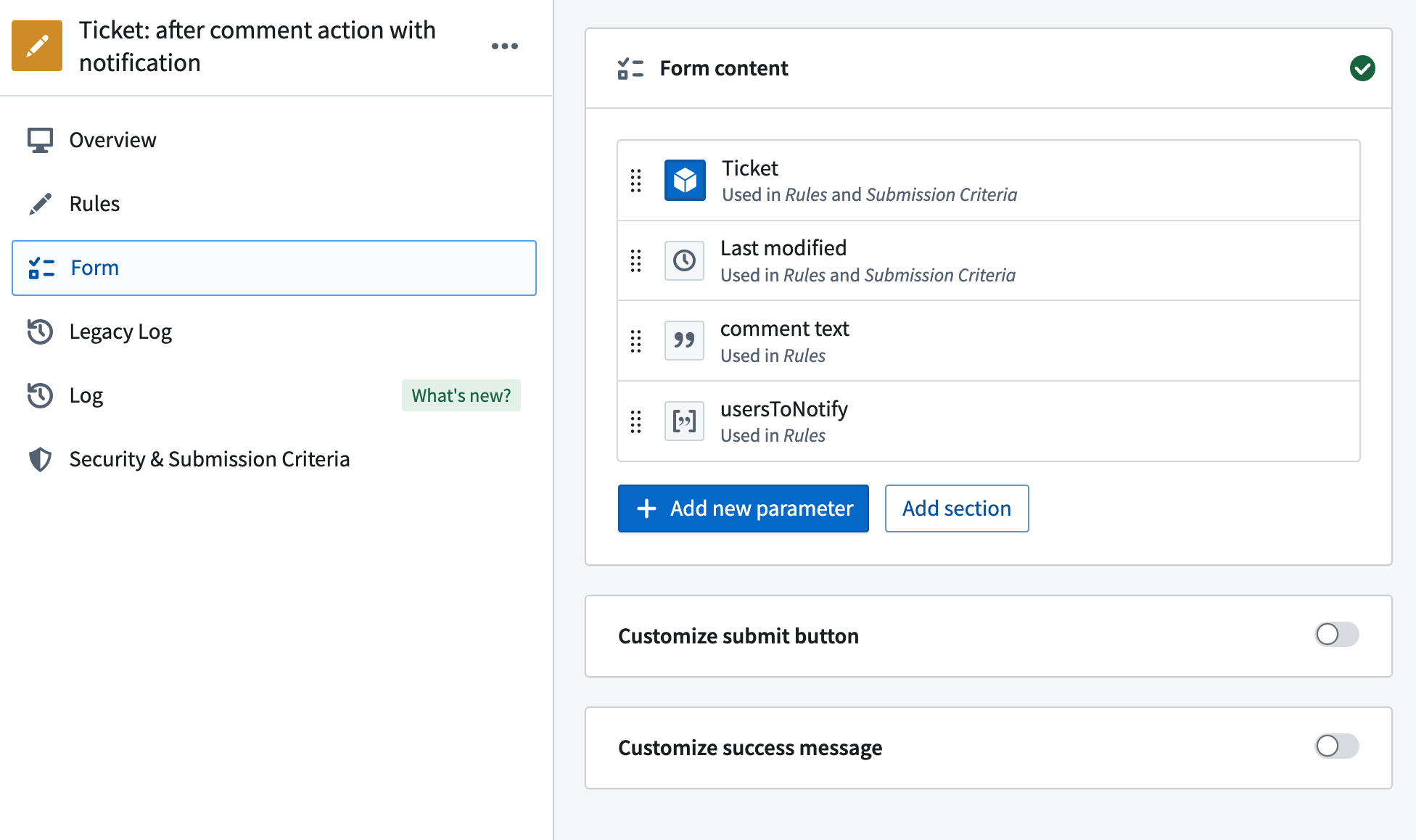Click the What's new? badge

461,395
